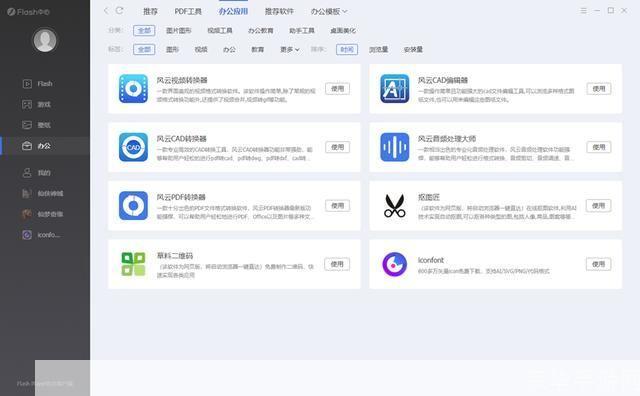Open the 游戏 section in the sidebar
Viewport: 640px width, 396px height.
pyautogui.click(x=36, y=105)
